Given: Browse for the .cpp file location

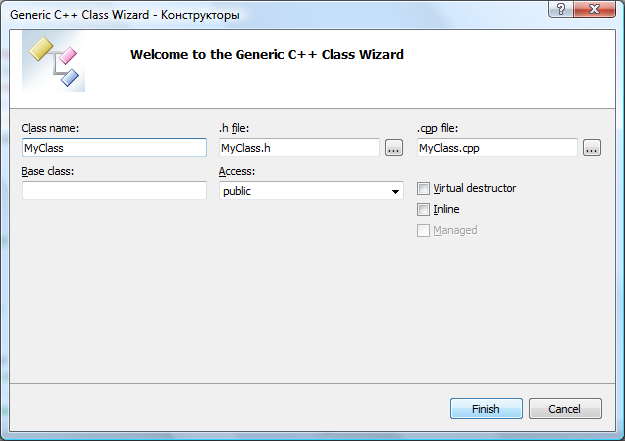Looking at the screenshot, I should [592, 148].
